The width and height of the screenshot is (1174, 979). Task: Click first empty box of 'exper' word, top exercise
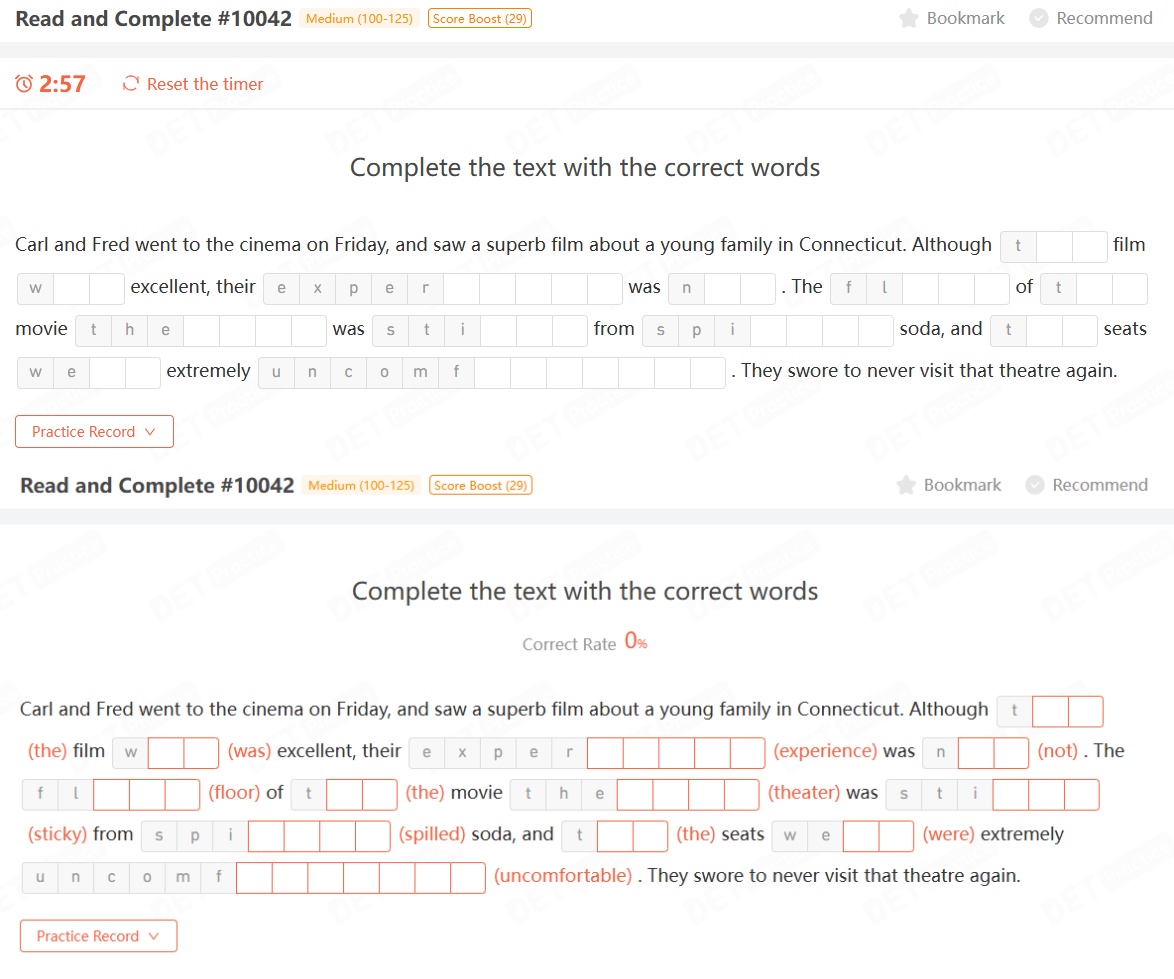(462, 289)
